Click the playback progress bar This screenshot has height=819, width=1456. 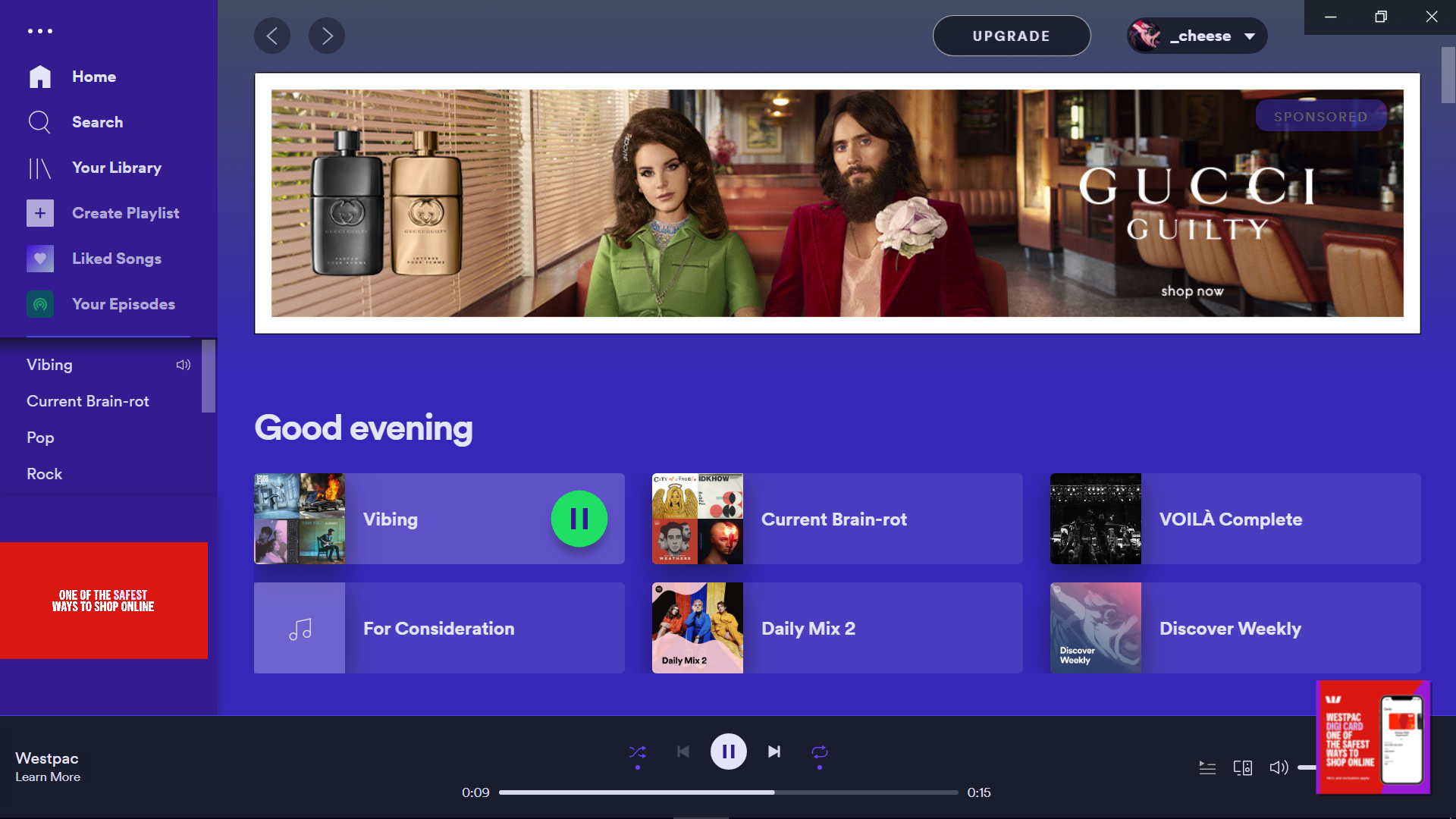click(x=728, y=792)
